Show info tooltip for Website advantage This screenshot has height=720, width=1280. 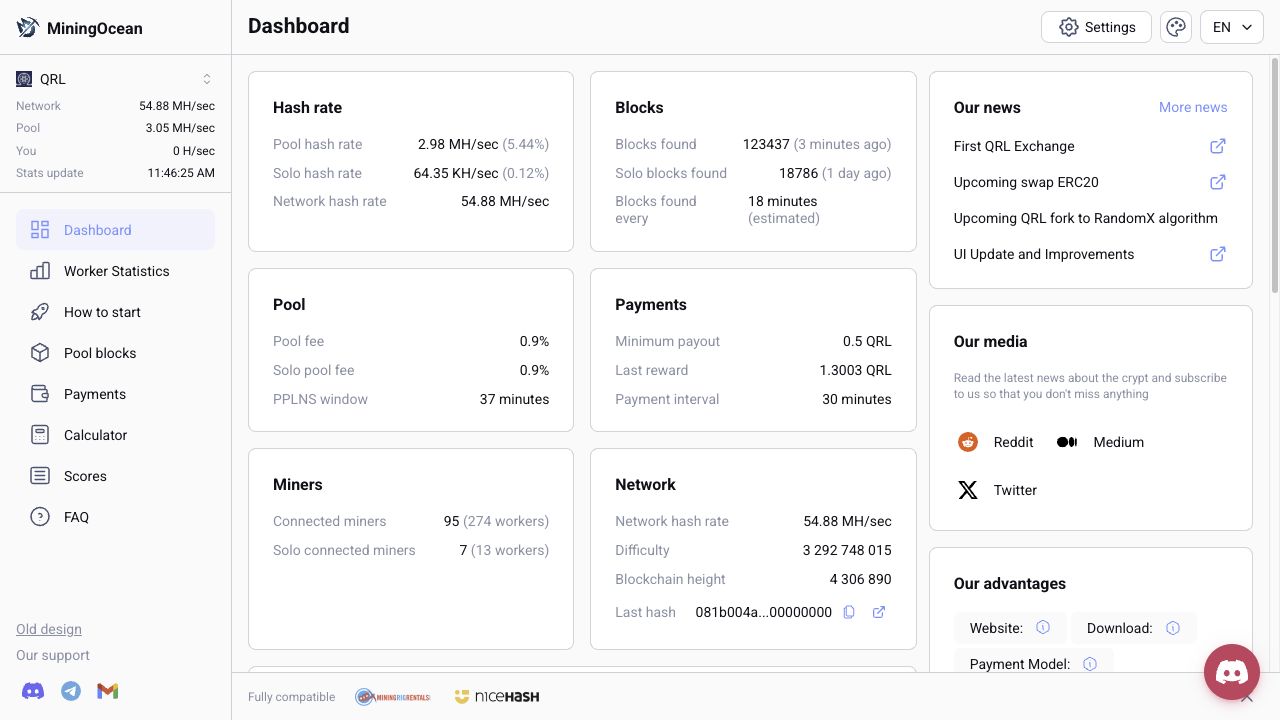tap(1043, 628)
